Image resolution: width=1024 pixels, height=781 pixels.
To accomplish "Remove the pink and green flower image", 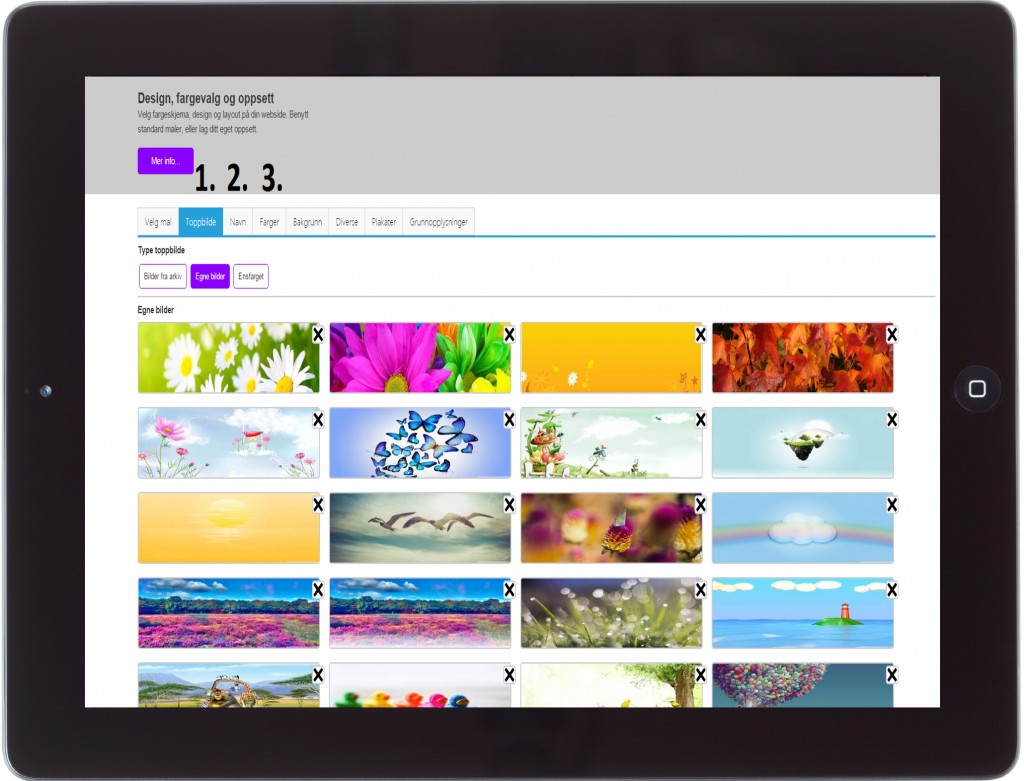I will (x=509, y=334).
